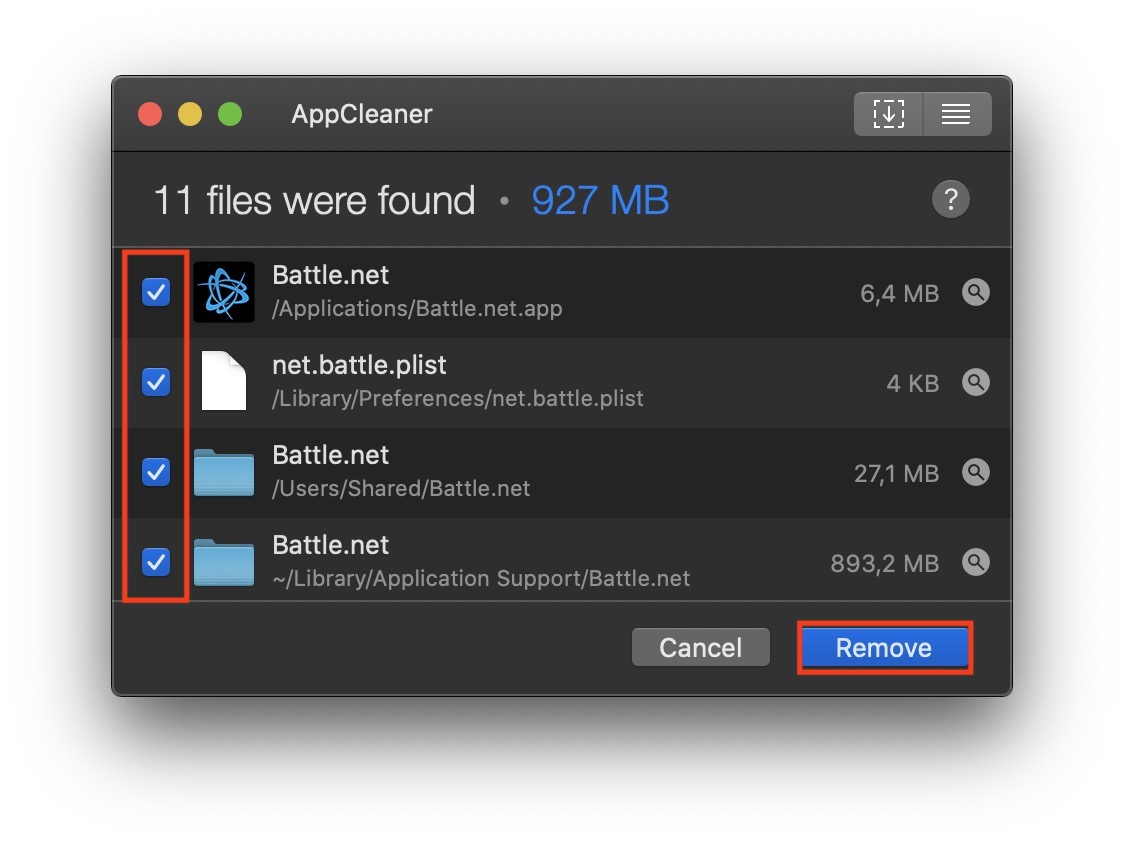Toggle the checkbox for /Users/Shared/Battle.net

(156, 472)
